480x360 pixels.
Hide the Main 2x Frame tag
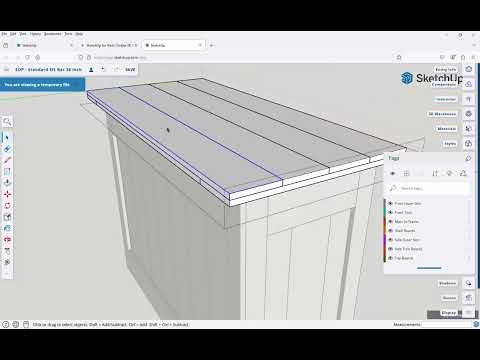(390, 221)
